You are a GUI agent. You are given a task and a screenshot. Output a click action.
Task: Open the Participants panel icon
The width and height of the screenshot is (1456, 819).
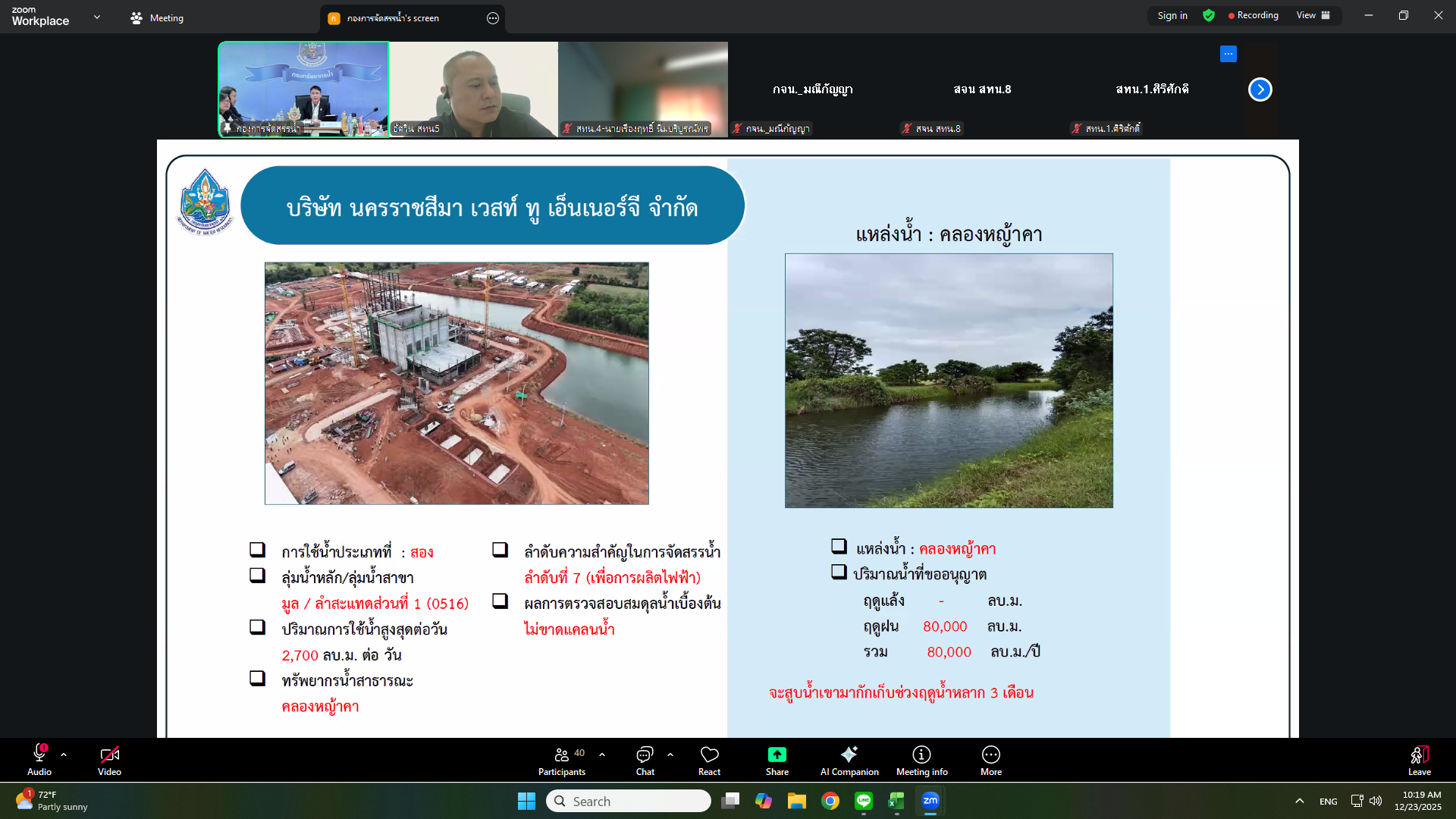(x=561, y=755)
